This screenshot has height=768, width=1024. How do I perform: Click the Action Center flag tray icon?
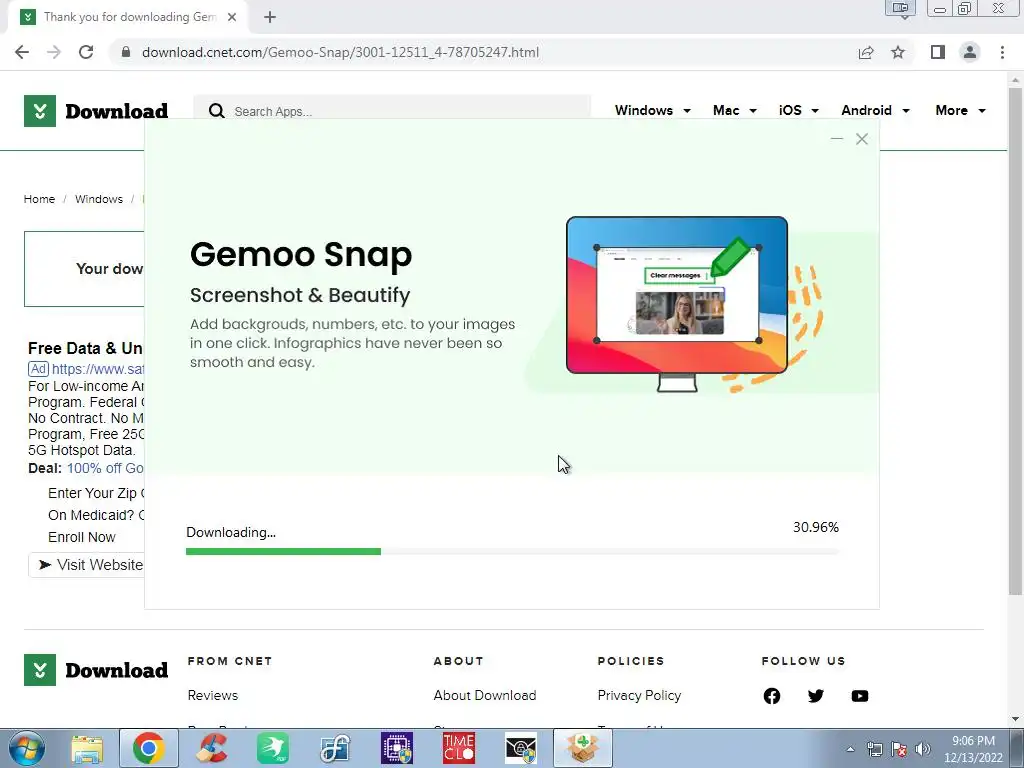(899, 749)
